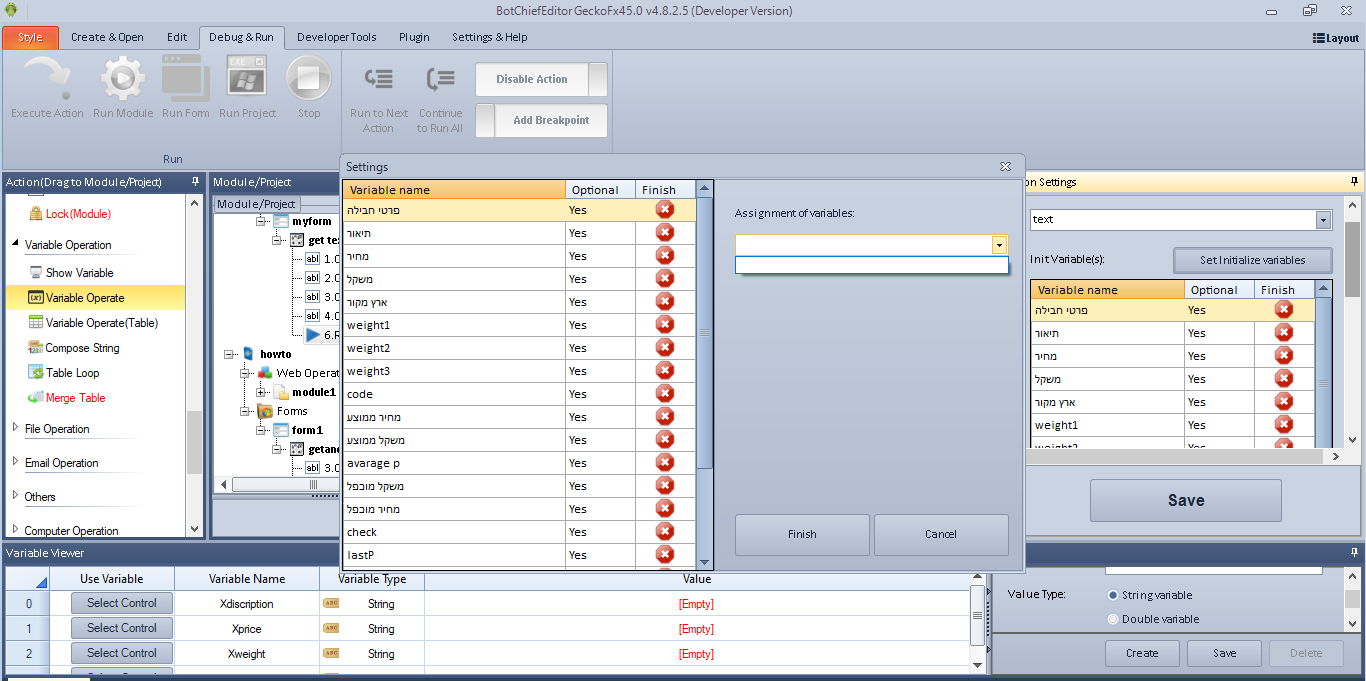Click Continue to Run All icon
This screenshot has width=1366, height=681.
(440, 80)
